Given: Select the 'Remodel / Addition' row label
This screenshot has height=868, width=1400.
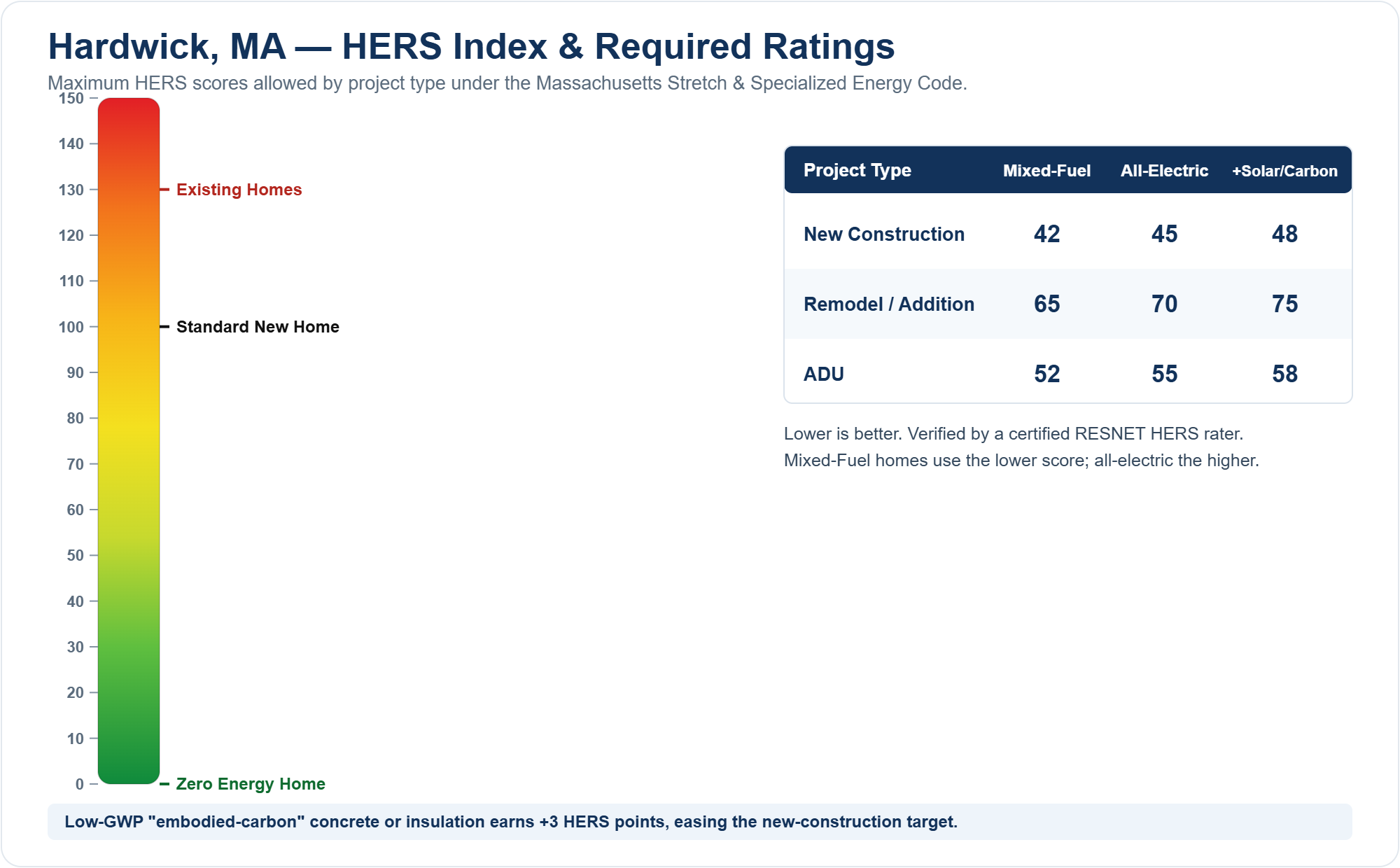Looking at the screenshot, I should click(889, 304).
